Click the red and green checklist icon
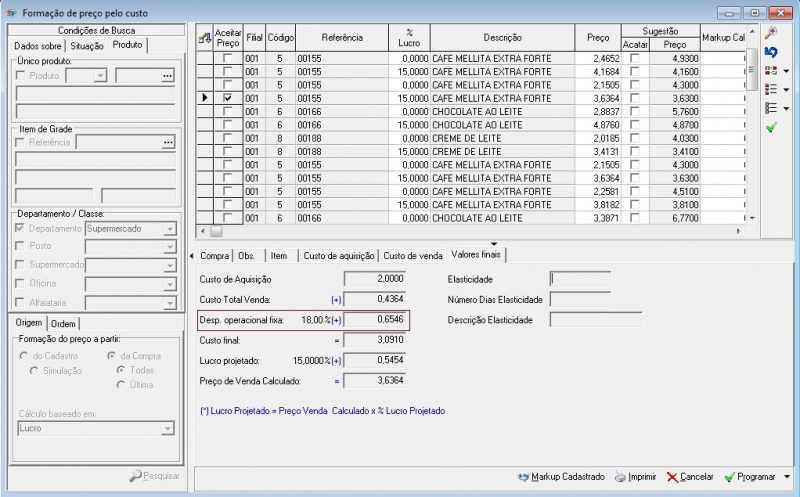The height and width of the screenshot is (497, 800). point(771,71)
